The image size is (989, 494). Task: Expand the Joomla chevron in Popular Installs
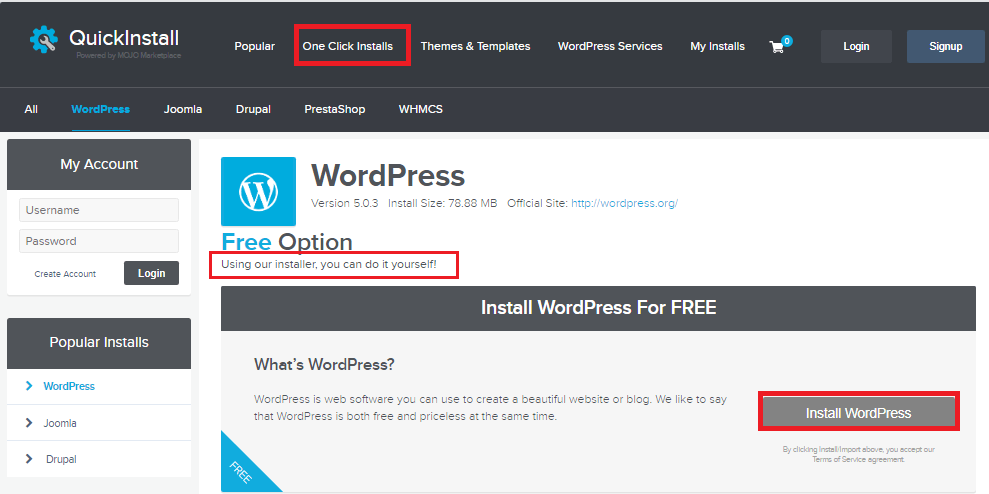pos(29,423)
